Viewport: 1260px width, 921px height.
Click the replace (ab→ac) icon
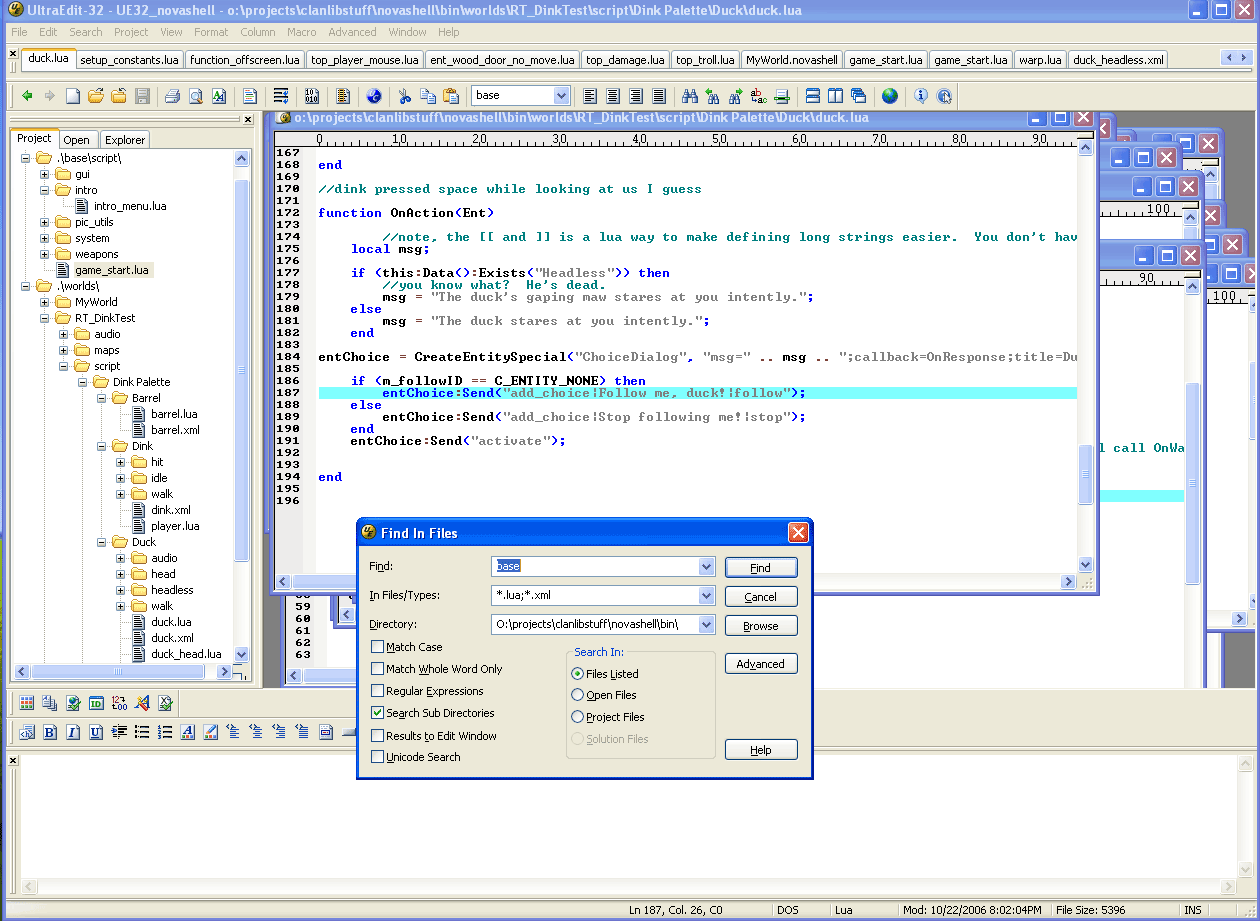click(x=758, y=96)
